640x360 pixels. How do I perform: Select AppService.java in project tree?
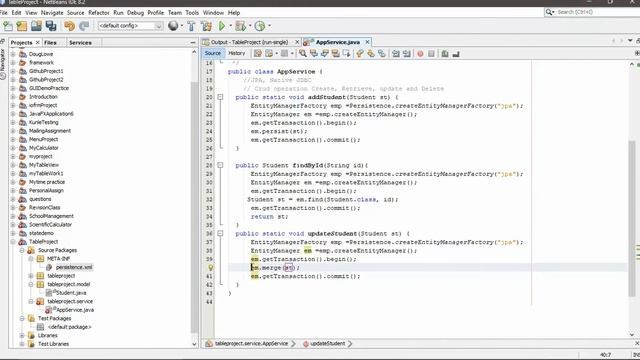75,310
